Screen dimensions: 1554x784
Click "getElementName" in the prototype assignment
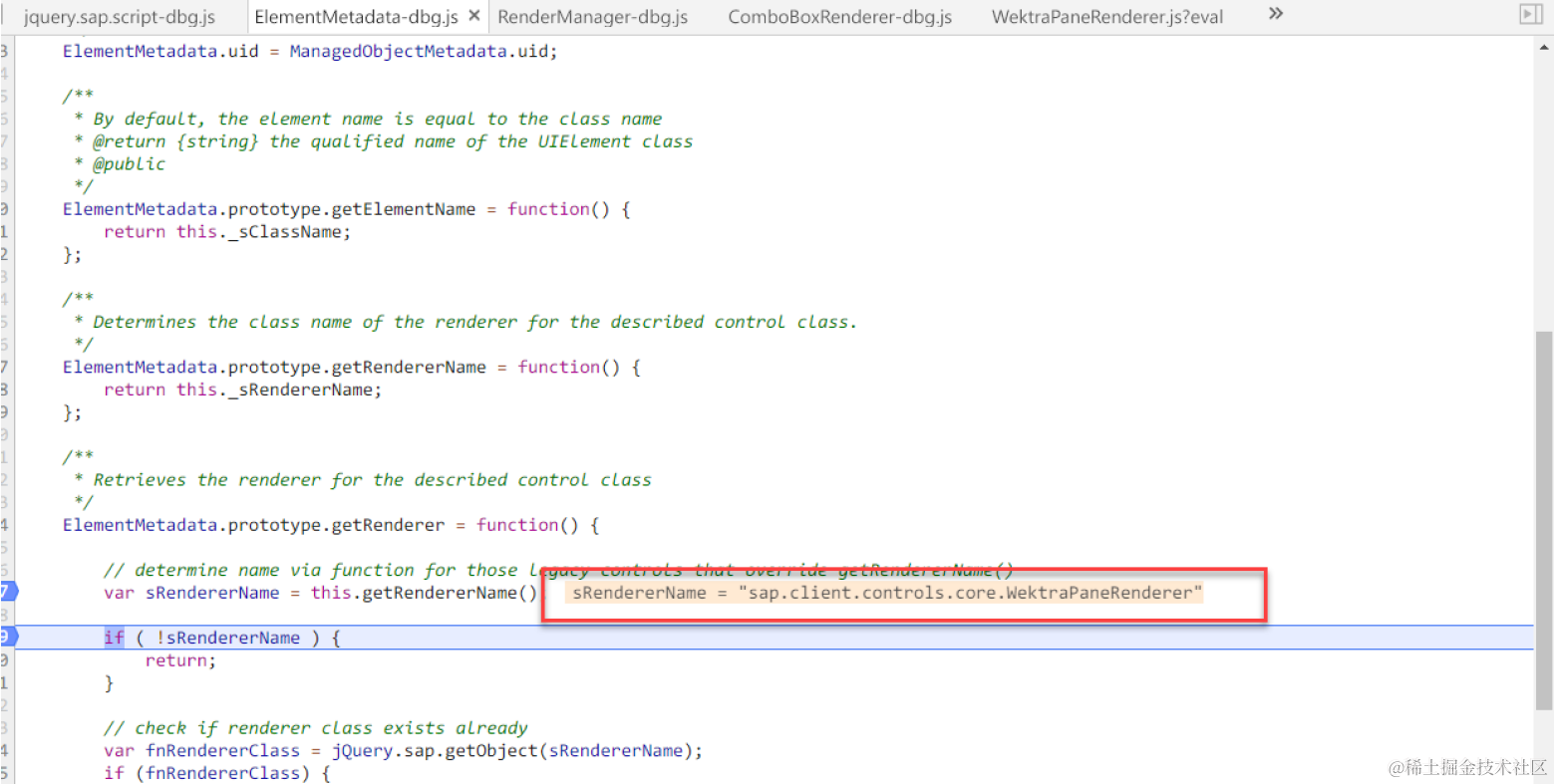(403, 209)
